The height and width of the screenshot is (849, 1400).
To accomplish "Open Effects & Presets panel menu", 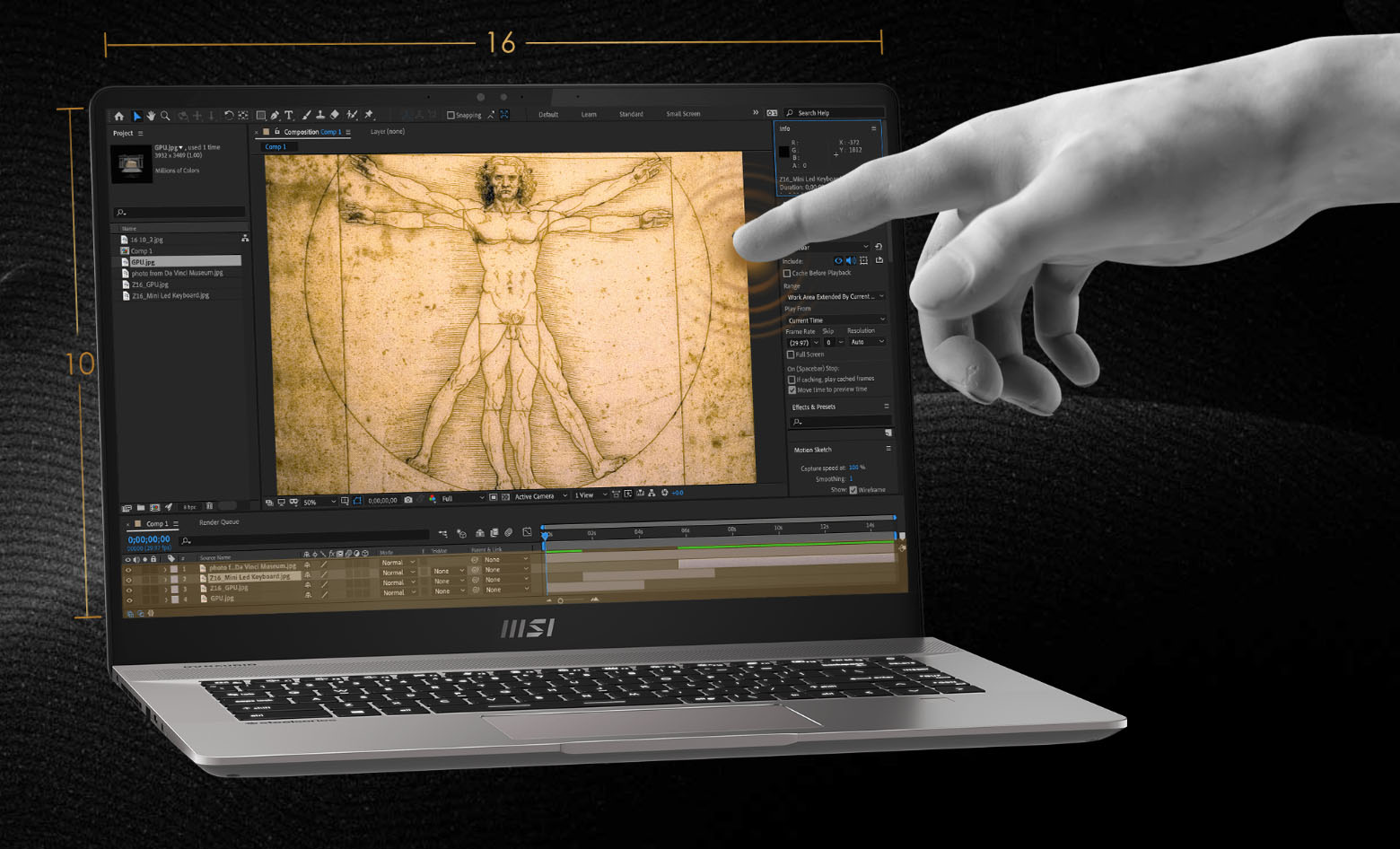I will (x=887, y=406).
